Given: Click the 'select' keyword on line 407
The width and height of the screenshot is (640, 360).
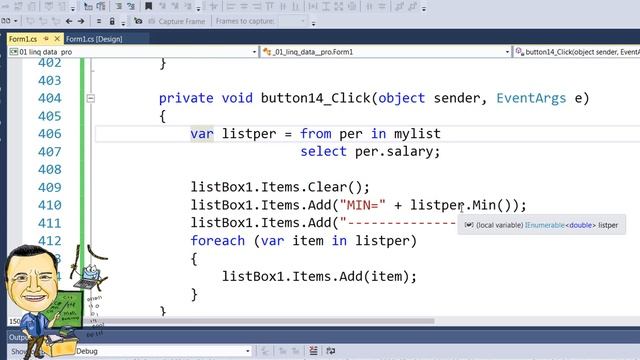Looking at the screenshot, I should coord(323,152).
